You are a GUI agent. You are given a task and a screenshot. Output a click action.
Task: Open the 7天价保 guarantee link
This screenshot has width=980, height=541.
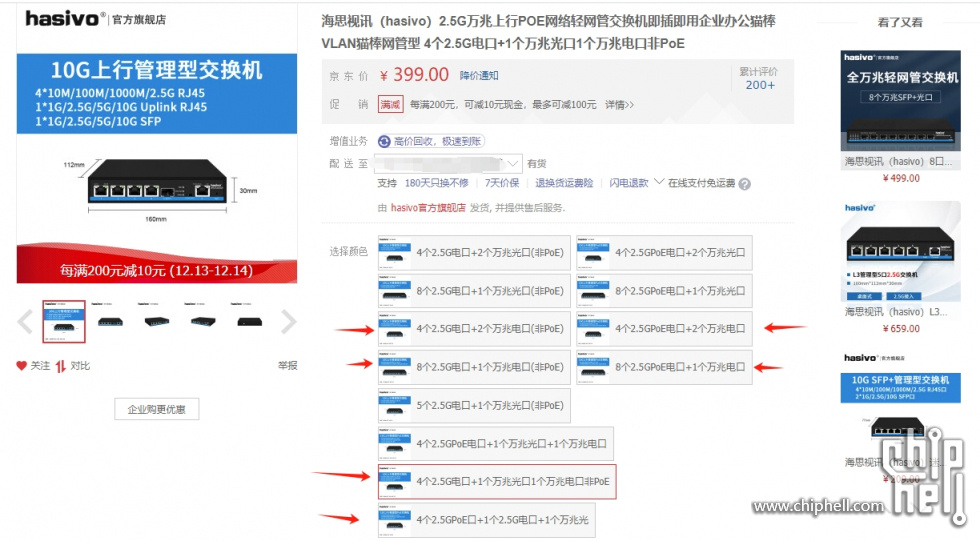pyautogui.click(x=502, y=183)
